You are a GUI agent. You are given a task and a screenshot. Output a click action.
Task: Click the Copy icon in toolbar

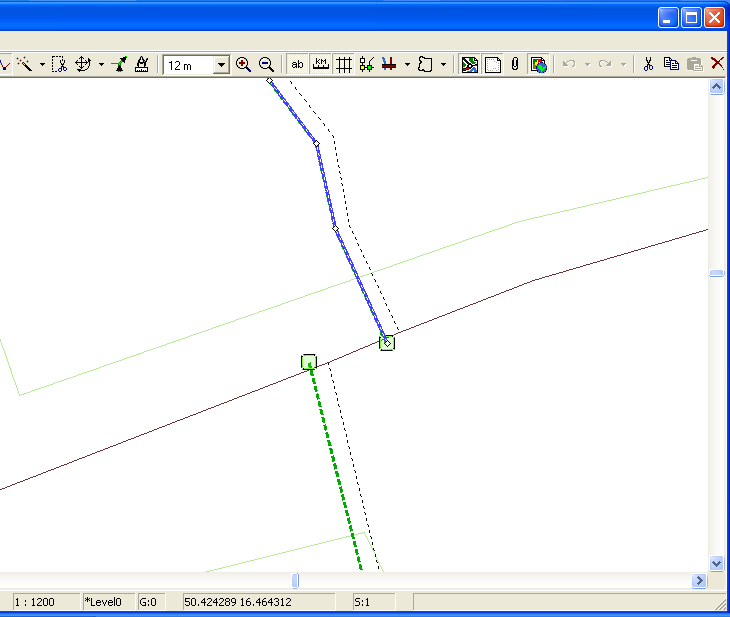(671, 64)
